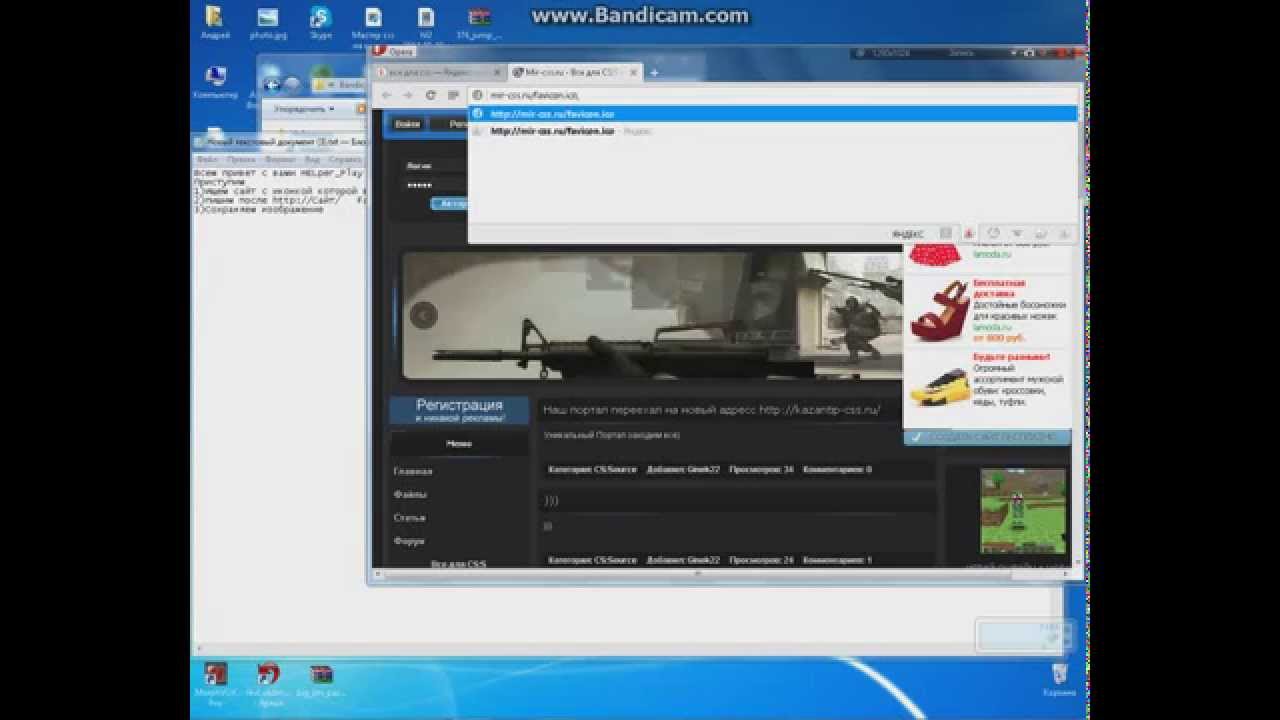Click the Бесплатная доставка ad heading
Screen dimensions: 1280x720
[x=999, y=289]
